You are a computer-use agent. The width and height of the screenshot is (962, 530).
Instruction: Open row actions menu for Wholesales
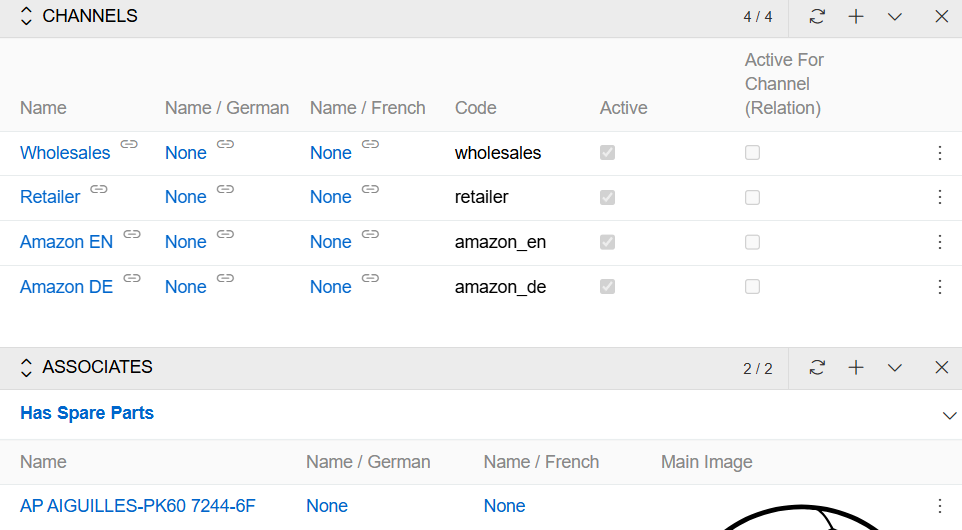940,153
